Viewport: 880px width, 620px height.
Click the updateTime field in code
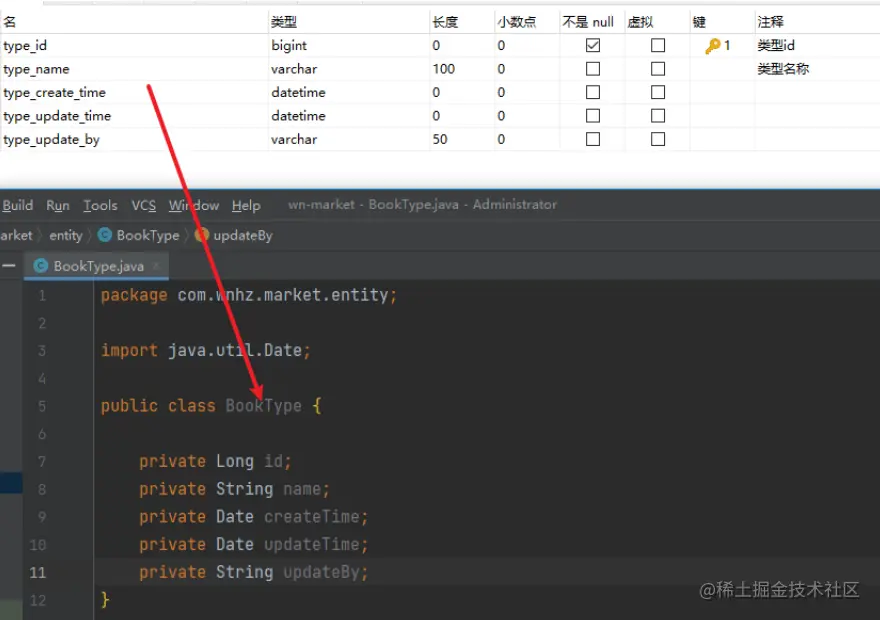point(311,544)
